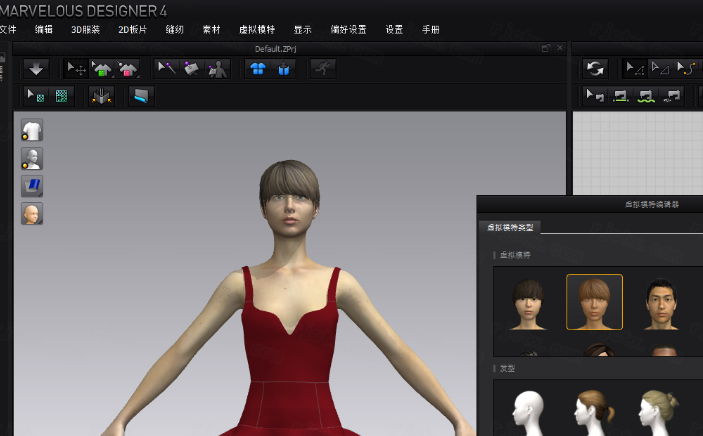Close the Default.ZPrj 3D window
The height and width of the screenshot is (436, 703).
tap(560, 48)
